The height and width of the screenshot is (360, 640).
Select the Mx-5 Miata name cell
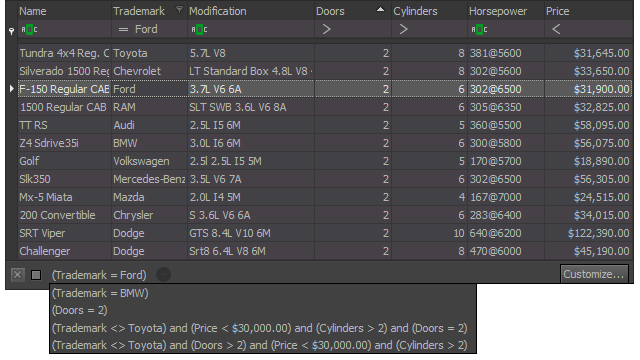click(64, 197)
